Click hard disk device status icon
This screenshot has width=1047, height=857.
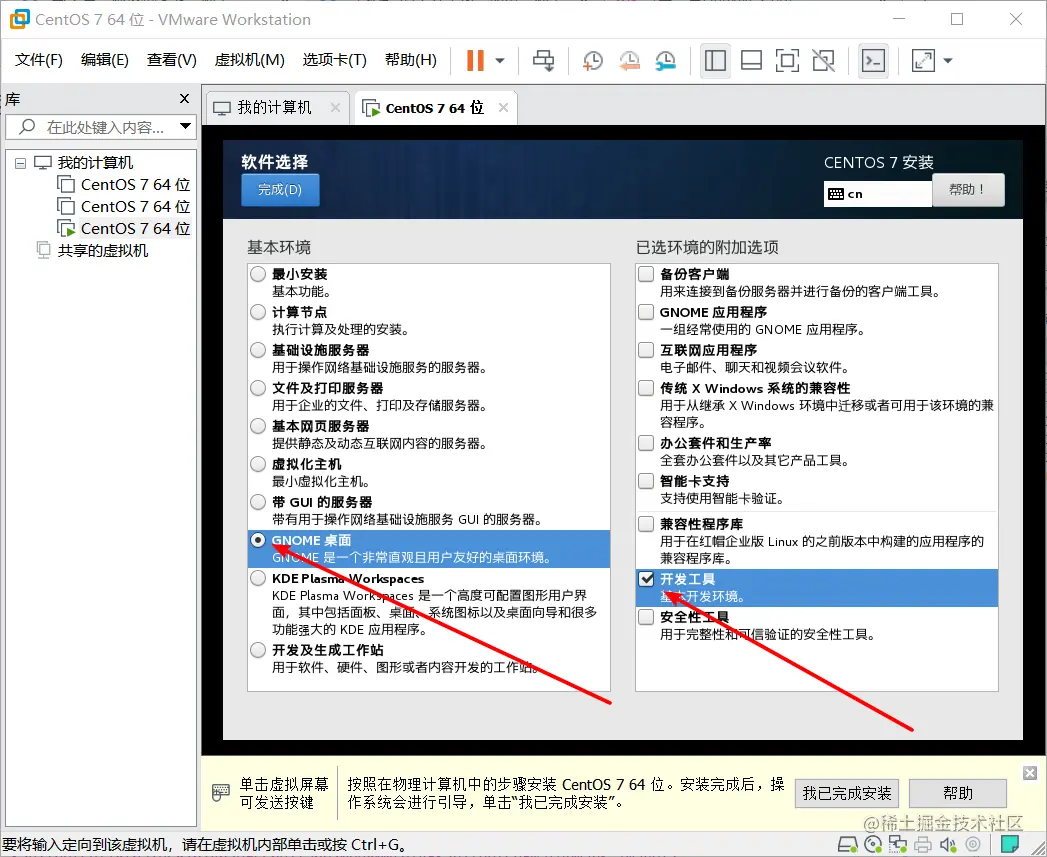point(847,844)
